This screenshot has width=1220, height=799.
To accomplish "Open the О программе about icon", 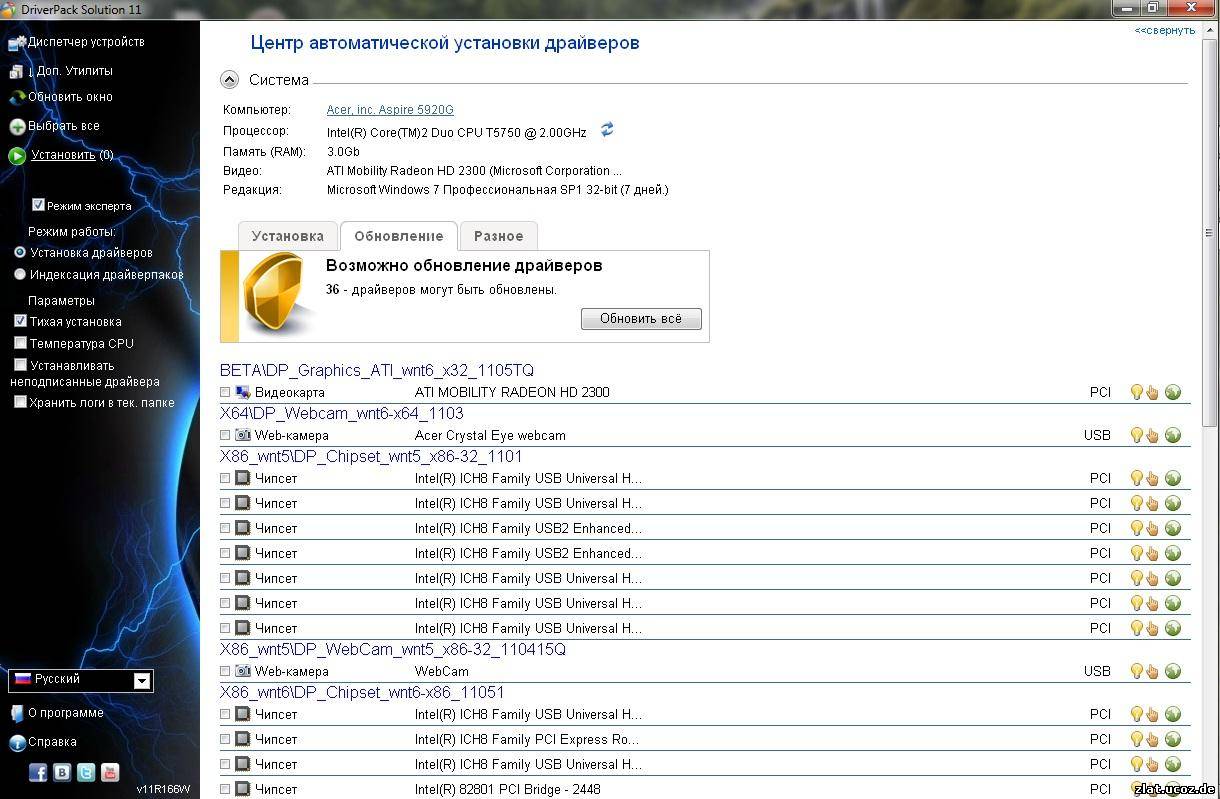I will (17, 714).
